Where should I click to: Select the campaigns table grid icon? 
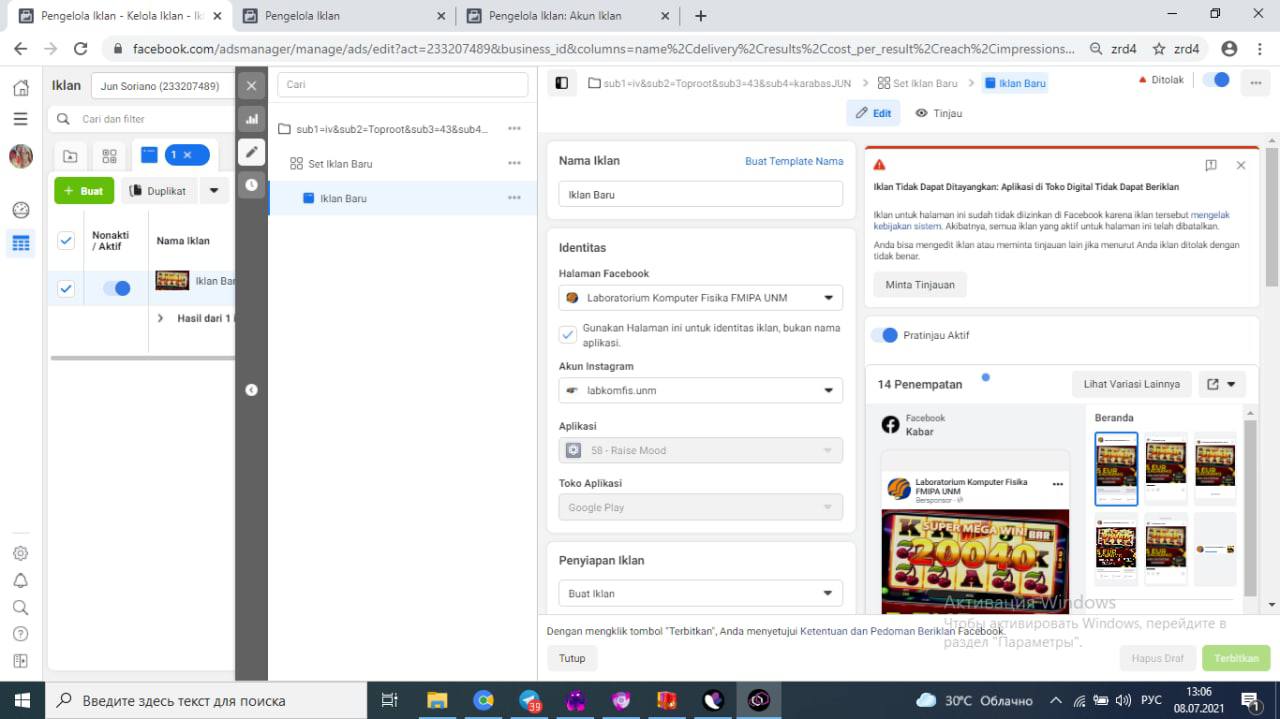point(20,243)
